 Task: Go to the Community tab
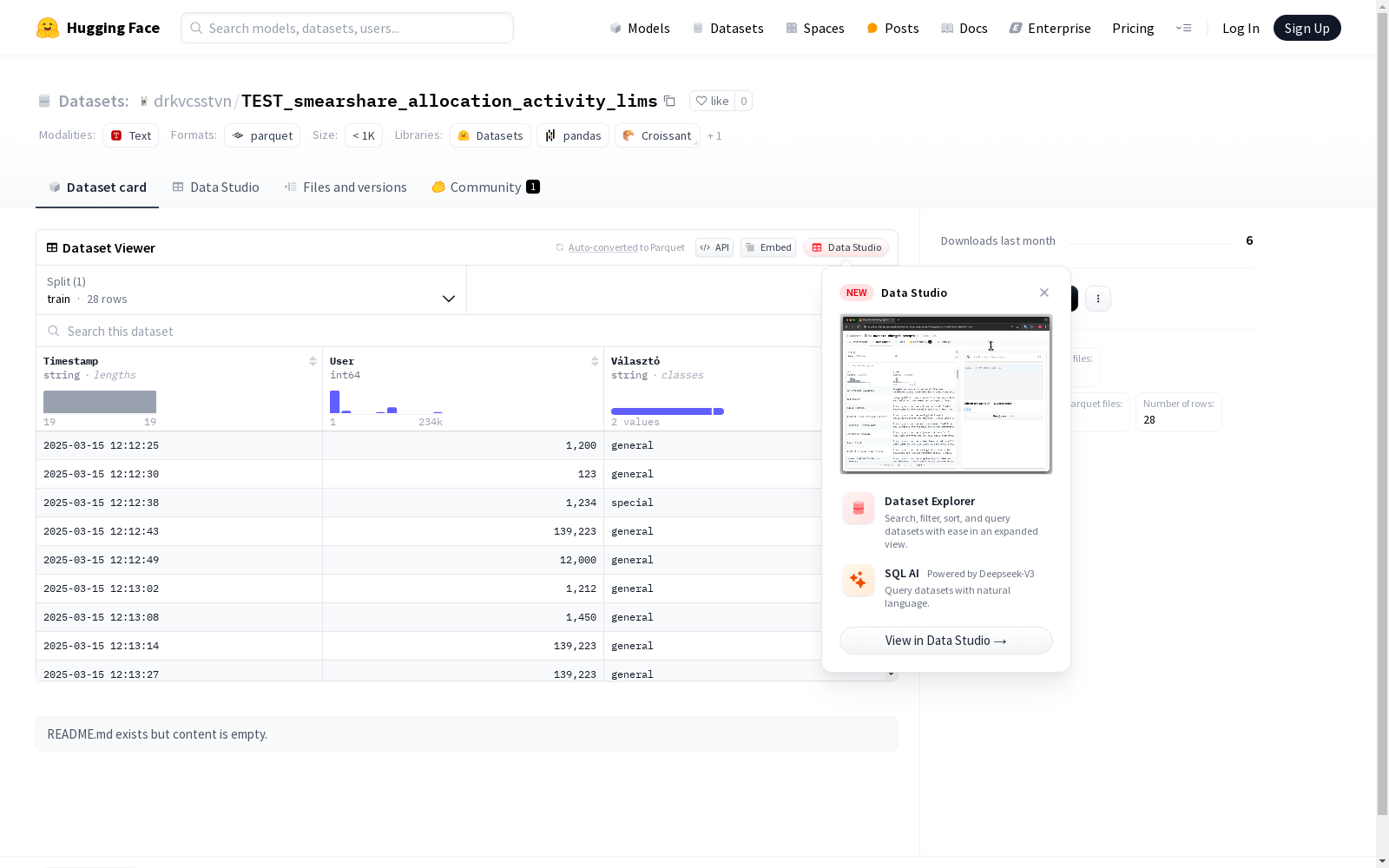[x=485, y=187]
